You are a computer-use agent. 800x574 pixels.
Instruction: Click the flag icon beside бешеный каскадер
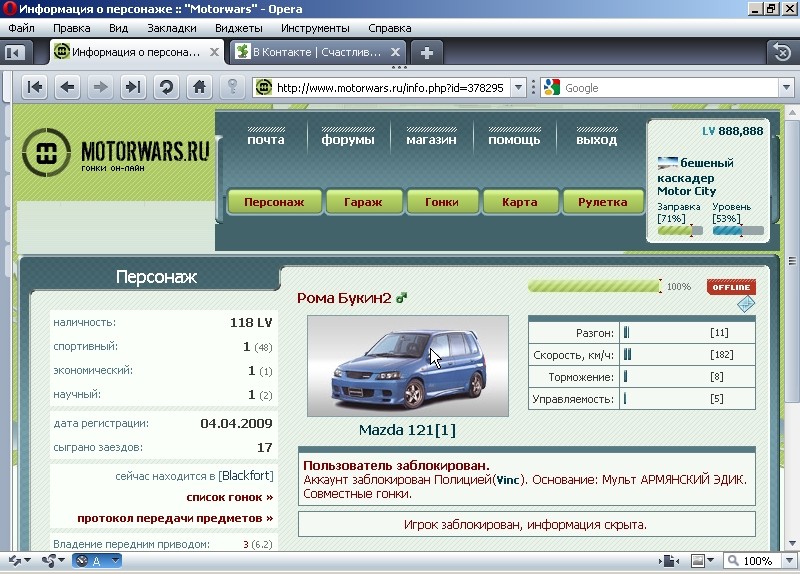(667, 163)
